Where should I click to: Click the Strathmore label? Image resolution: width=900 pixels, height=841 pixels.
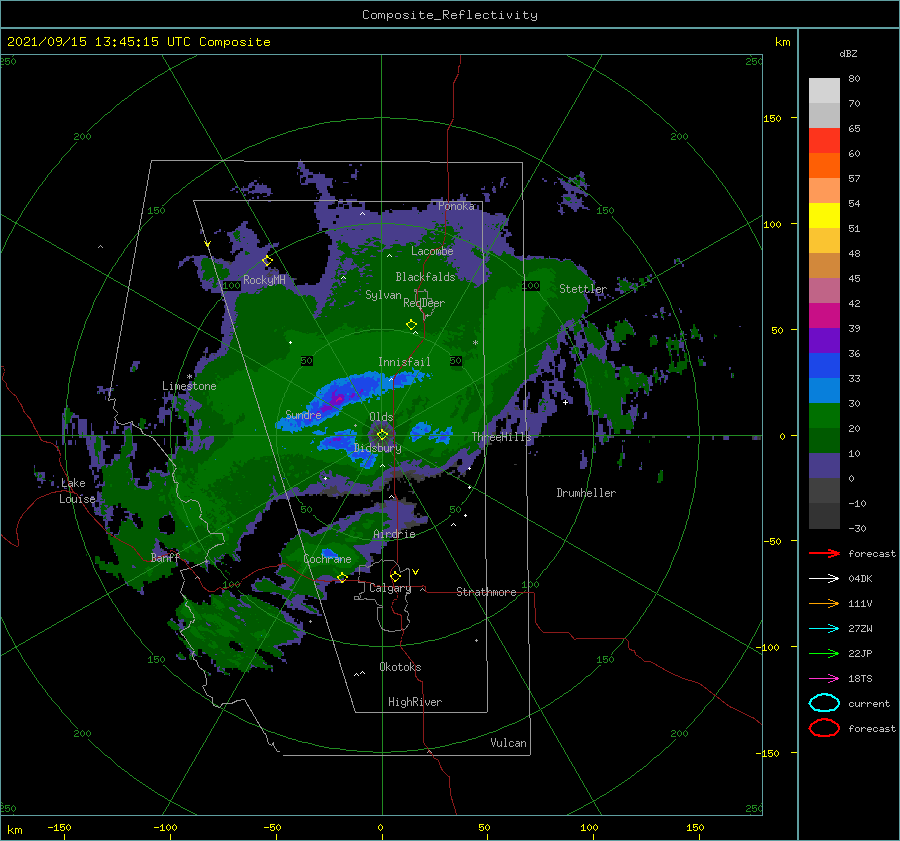486,592
